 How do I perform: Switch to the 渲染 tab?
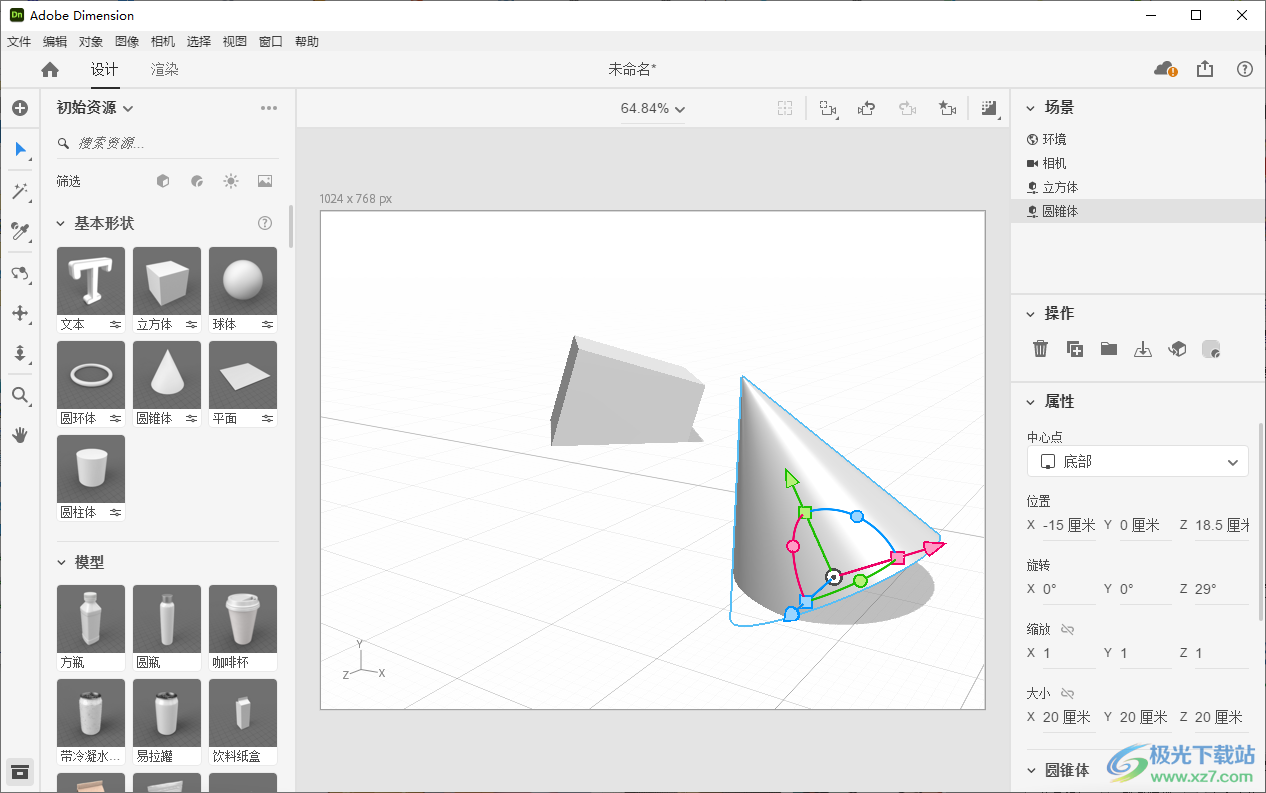[165, 69]
